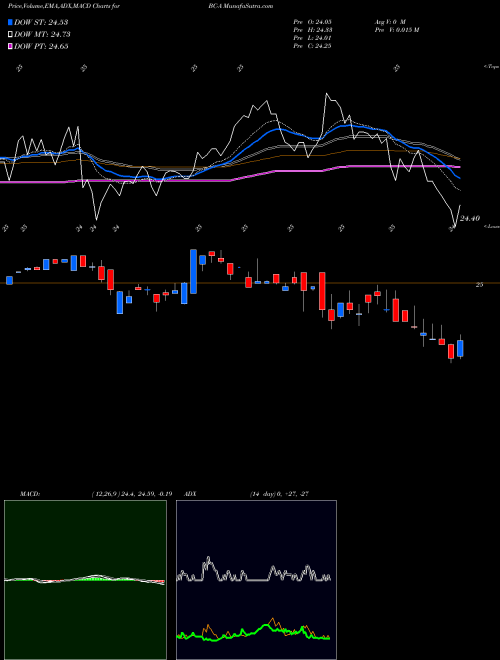Click the magenta DOW PT legend swatch
The width and height of the screenshot is (500, 660).
[11, 47]
